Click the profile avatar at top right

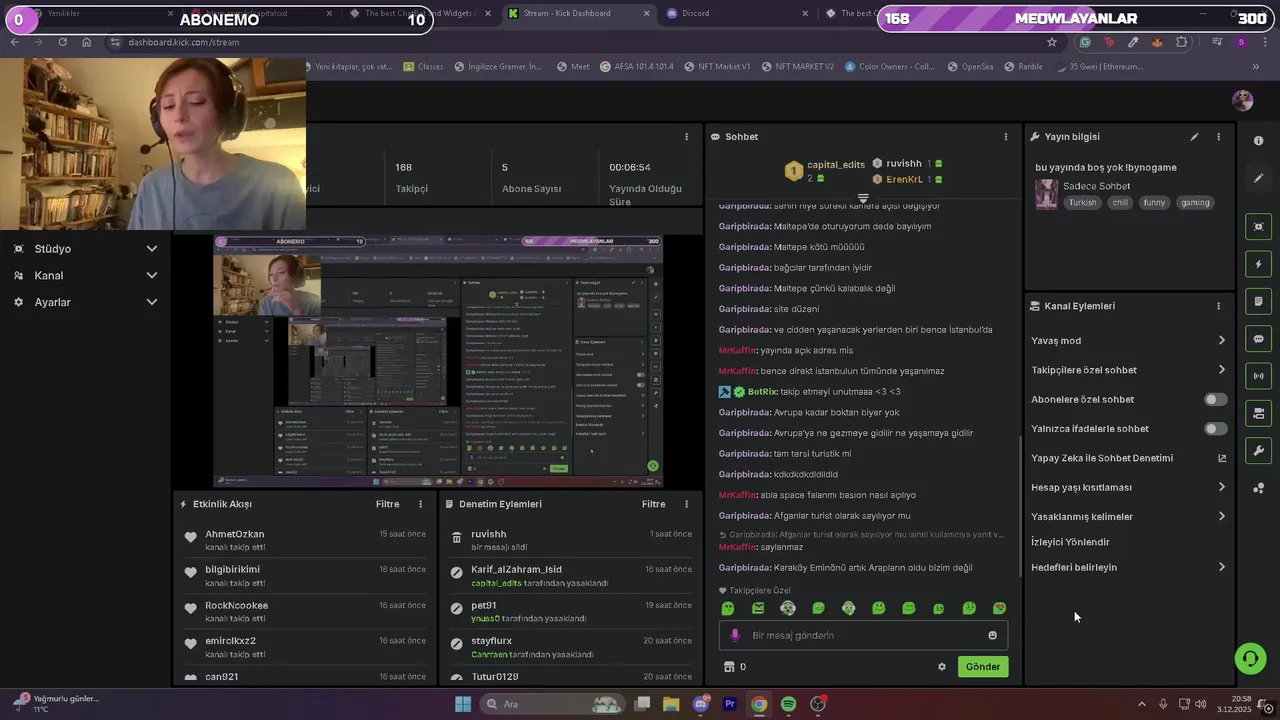click(1242, 100)
